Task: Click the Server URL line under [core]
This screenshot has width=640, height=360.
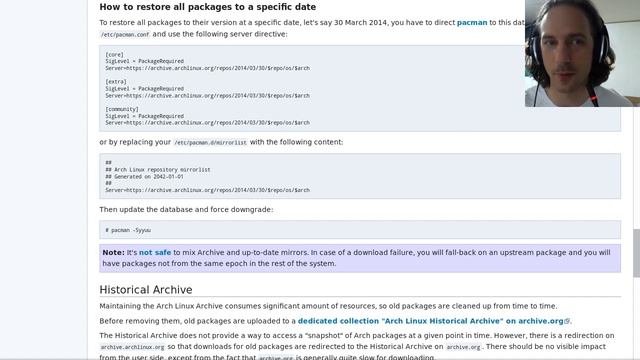Action: [x=207, y=68]
